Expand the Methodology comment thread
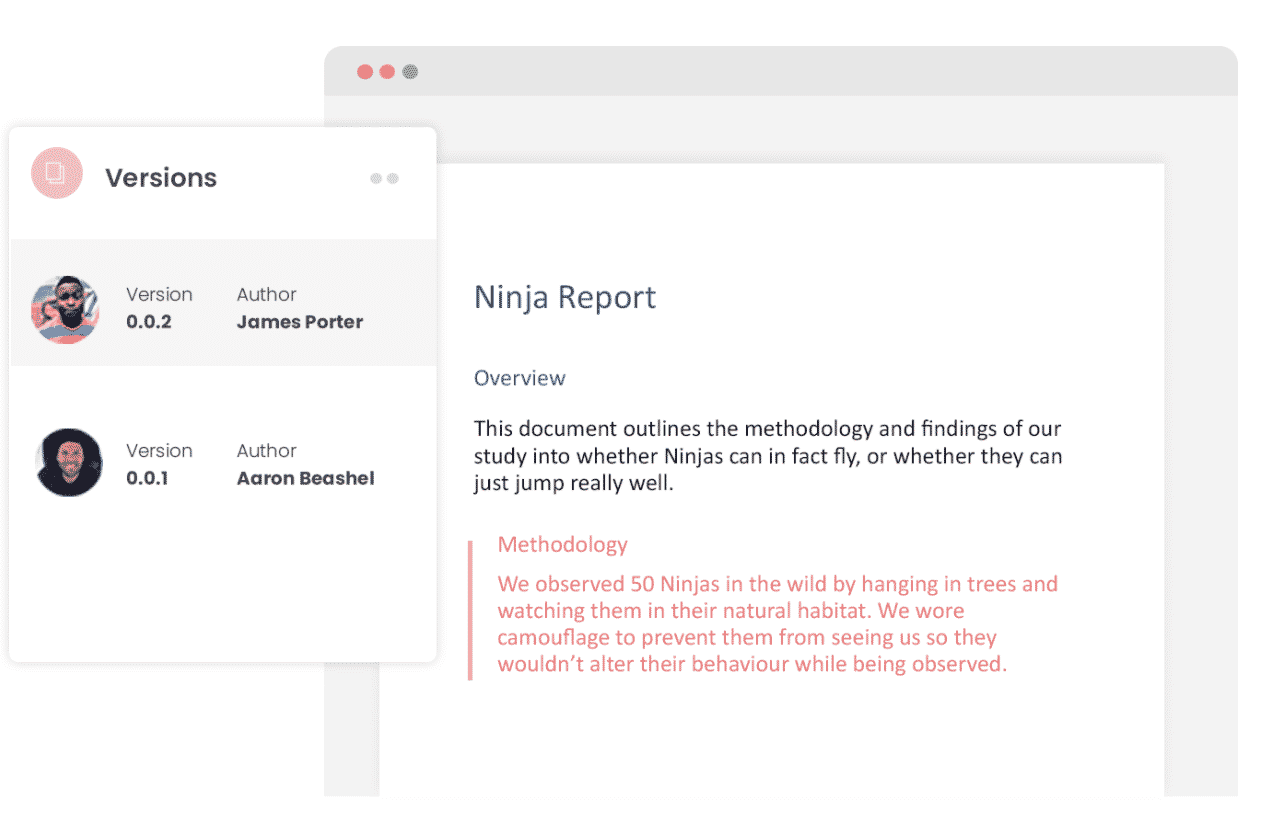This screenshot has height=826, width=1268. point(562,544)
